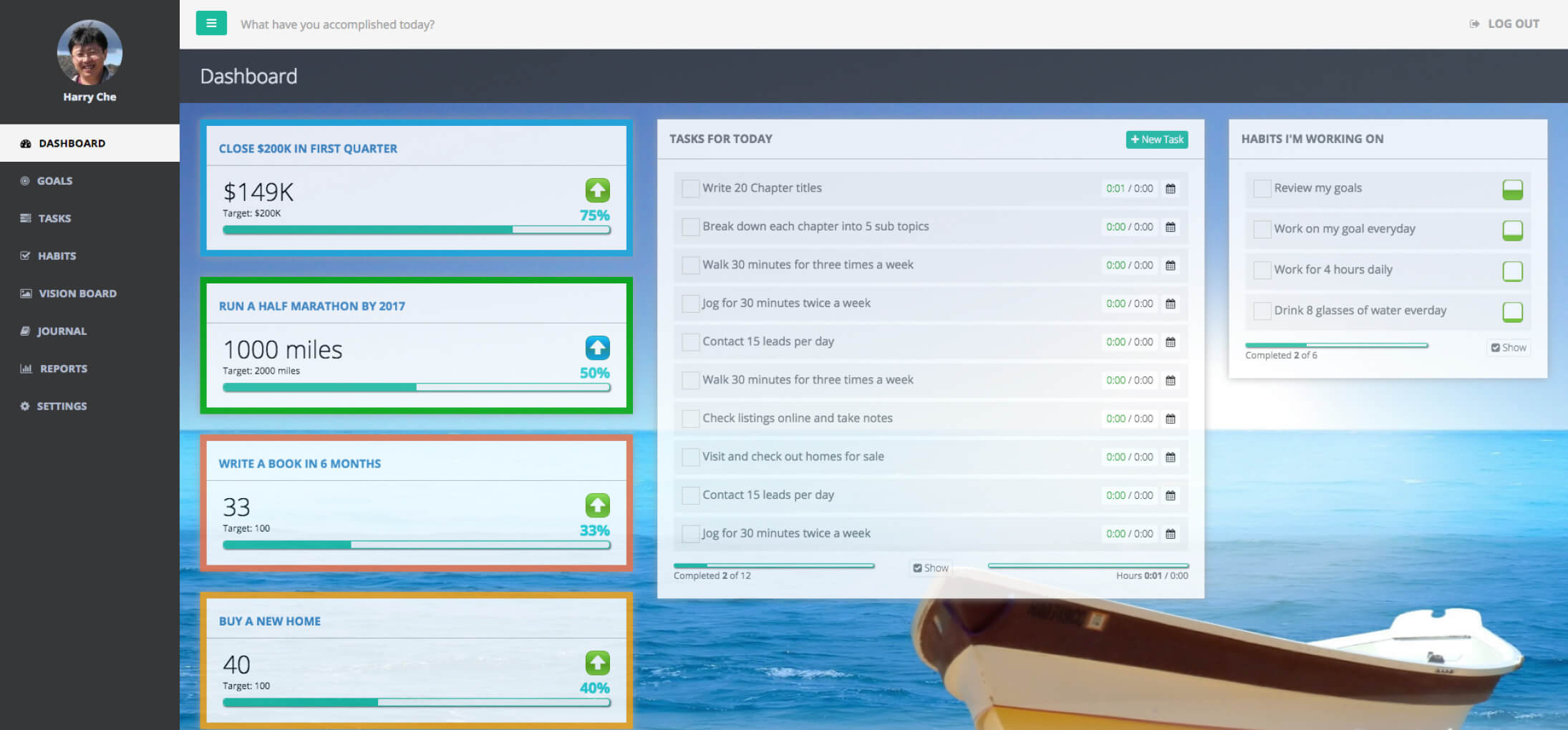Click the Log Out exit icon

tap(1474, 24)
